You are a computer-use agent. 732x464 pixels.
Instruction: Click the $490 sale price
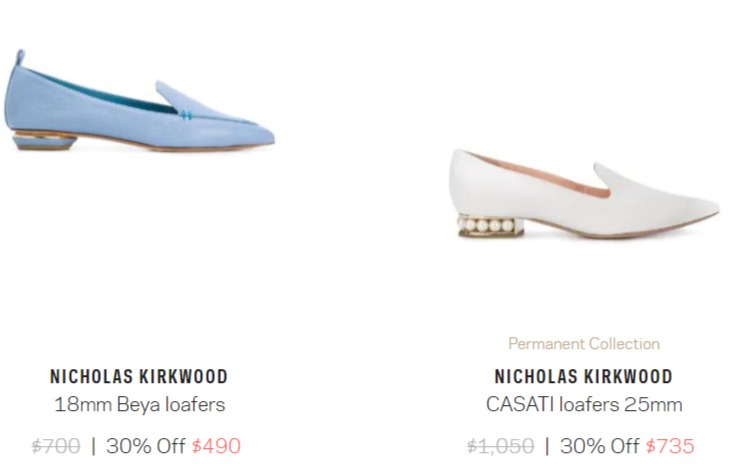pyautogui.click(x=216, y=446)
